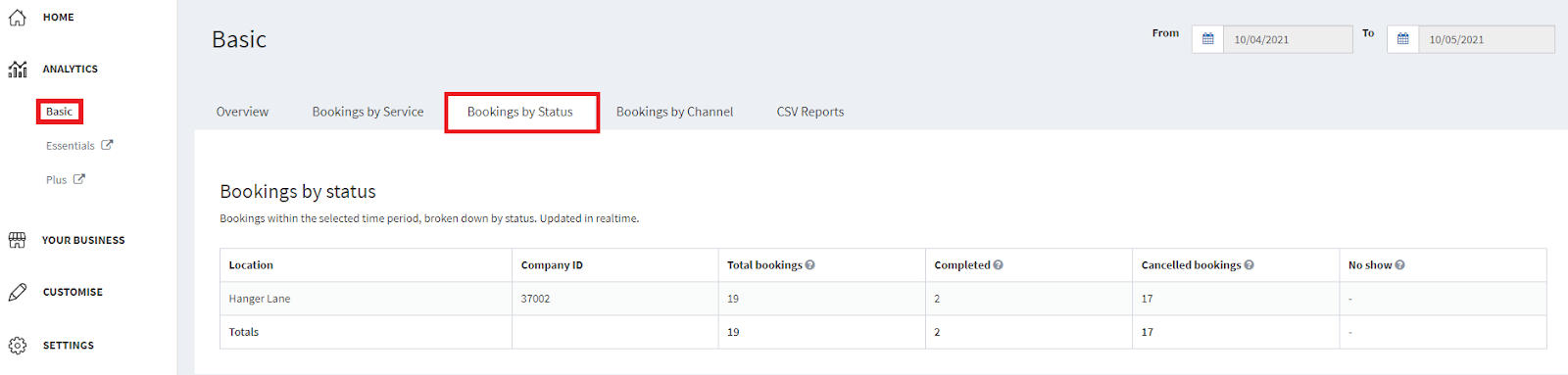Open Your Business menu item
Image resolution: width=1568 pixels, height=375 pixels.
tap(83, 240)
